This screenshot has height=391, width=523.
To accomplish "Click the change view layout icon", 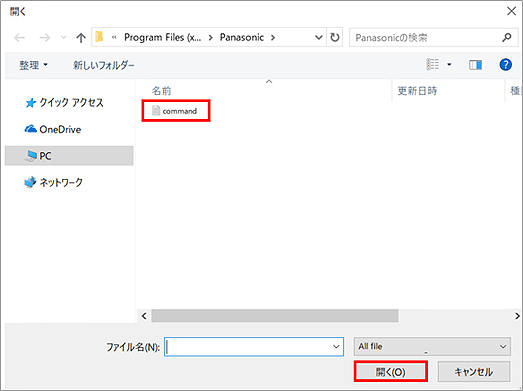I will click(x=433, y=64).
